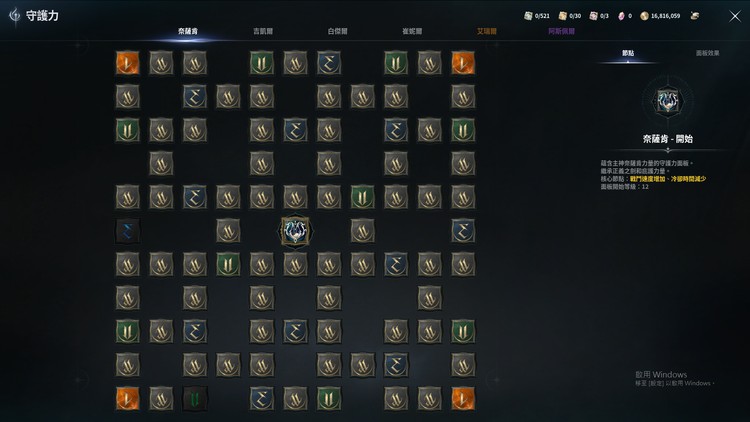Open the purple 阿斯佩爾 tab
750x422 pixels.
[x=562, y=31]
